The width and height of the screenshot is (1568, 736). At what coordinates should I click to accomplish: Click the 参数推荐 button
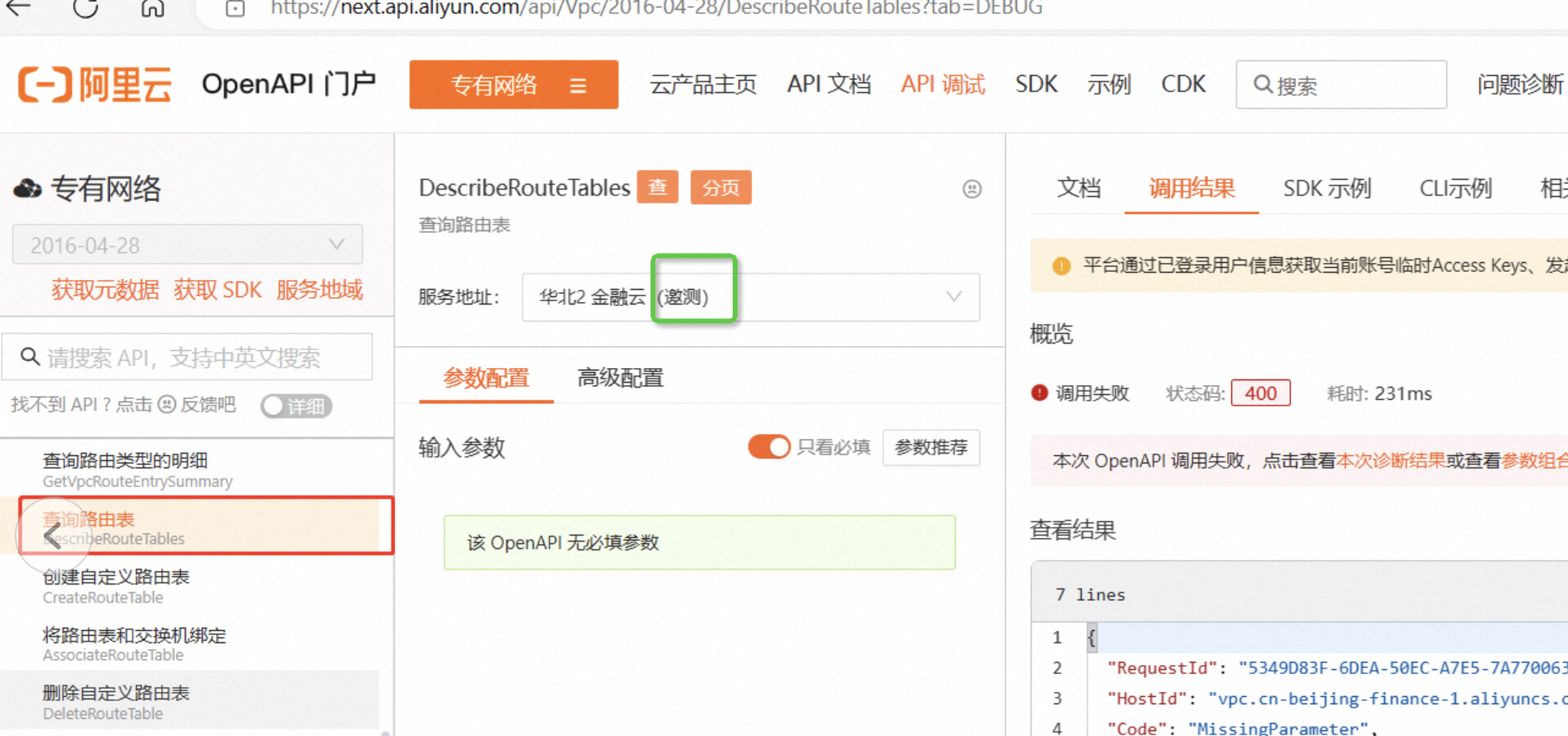[931, 447]
